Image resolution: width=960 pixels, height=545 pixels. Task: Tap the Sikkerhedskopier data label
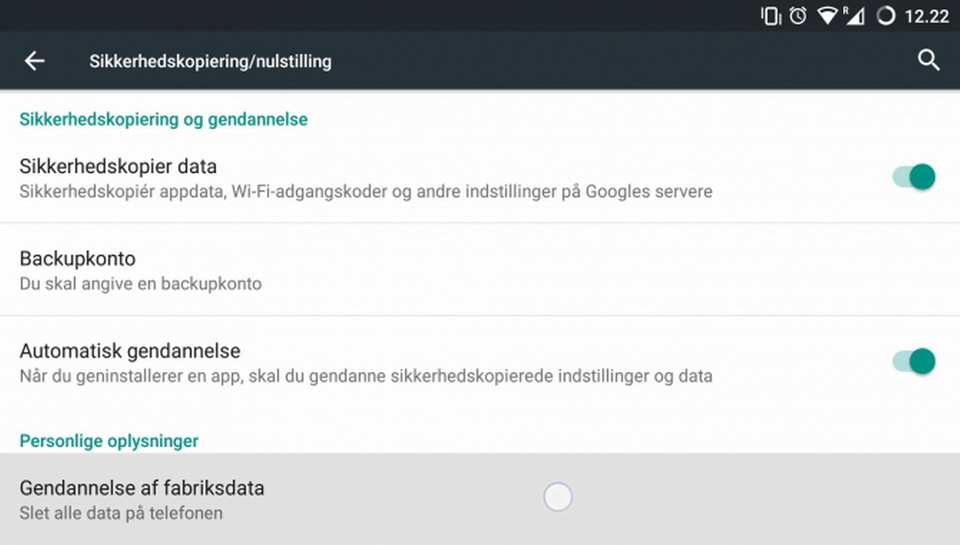(118, 166)
